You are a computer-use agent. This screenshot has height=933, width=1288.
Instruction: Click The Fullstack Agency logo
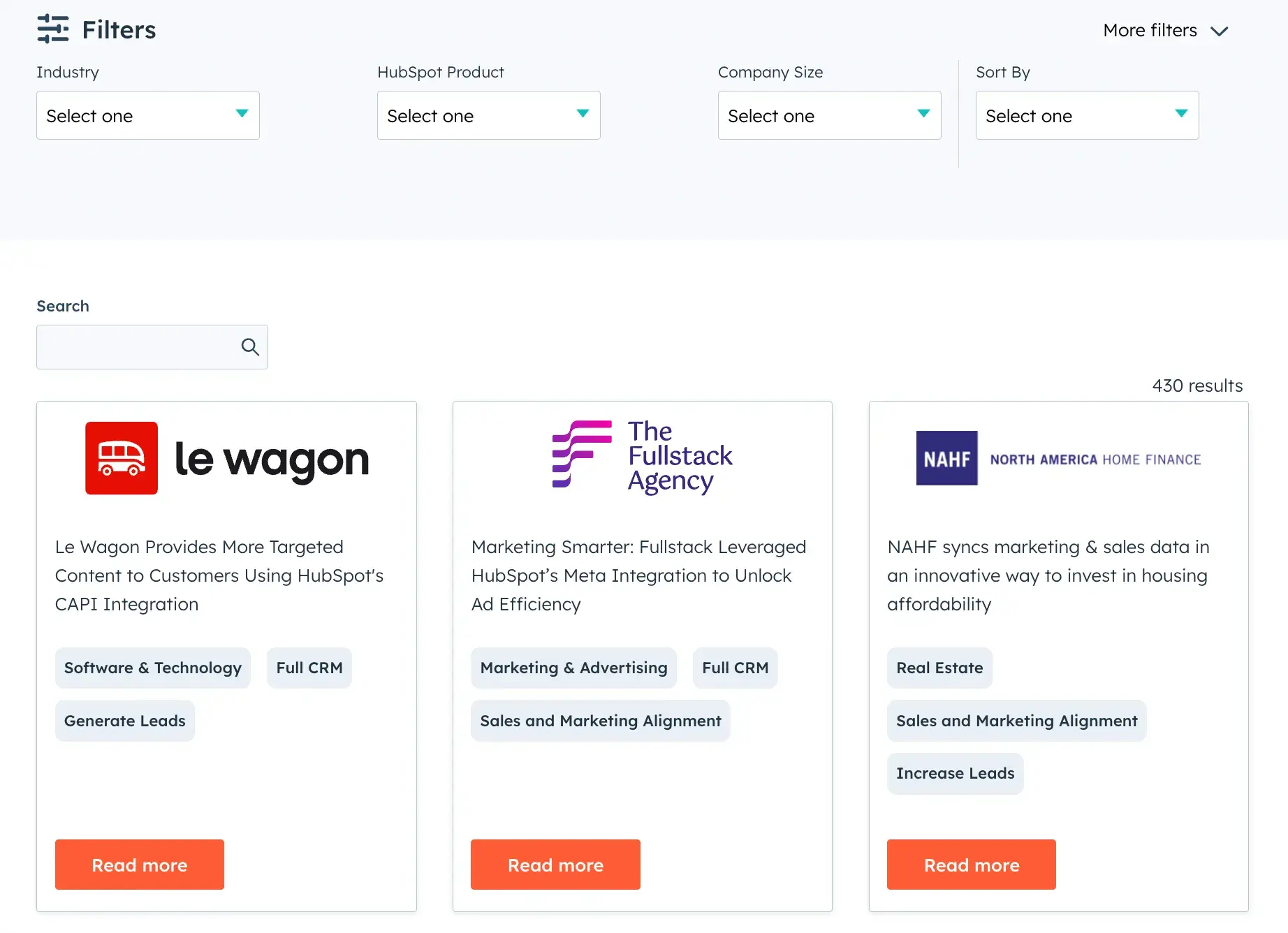[642, 457]
